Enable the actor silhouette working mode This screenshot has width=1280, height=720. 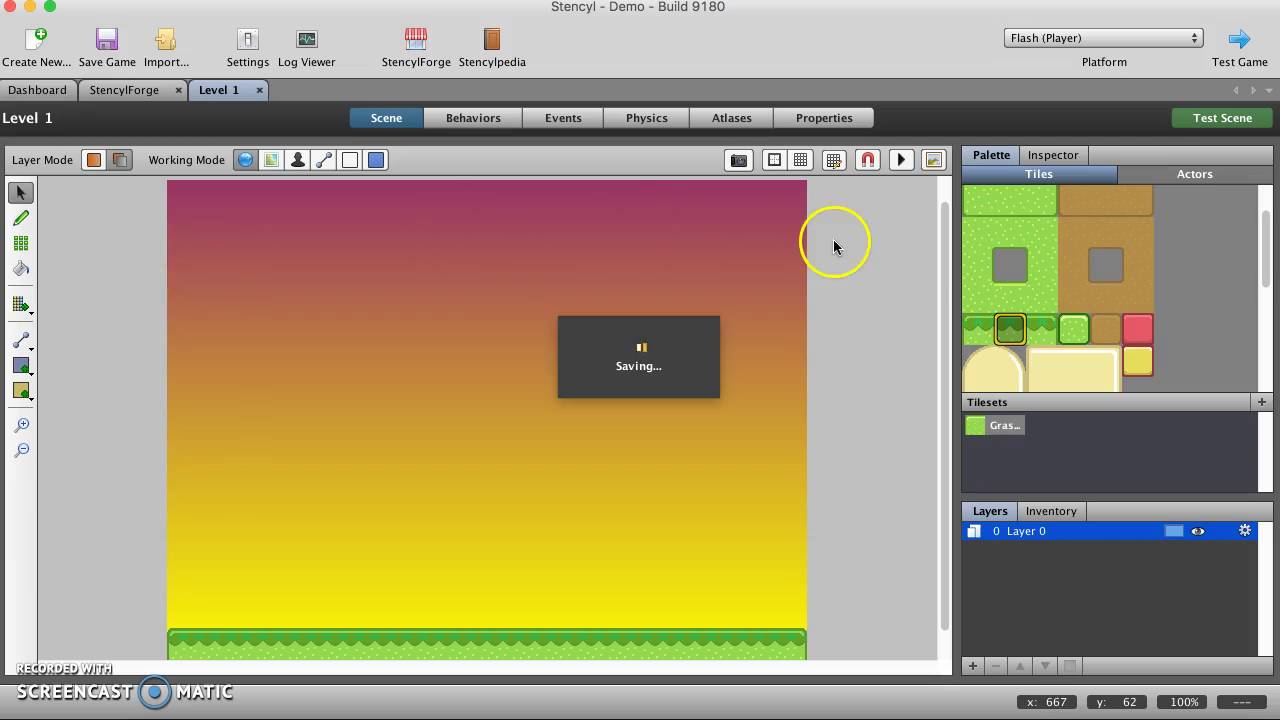[x=297, y=160]
